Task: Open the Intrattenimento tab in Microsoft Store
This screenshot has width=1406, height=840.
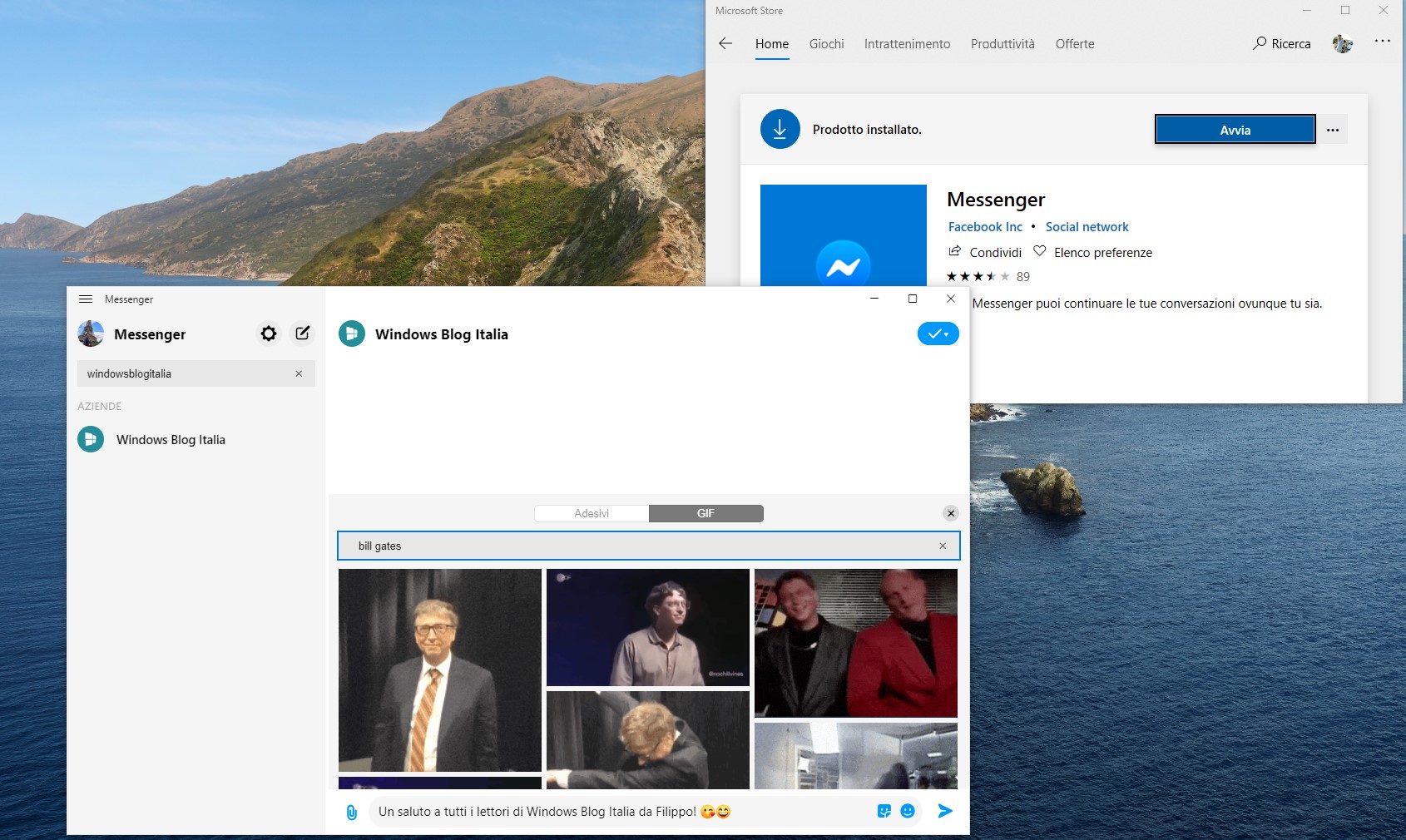Action: 907,44
